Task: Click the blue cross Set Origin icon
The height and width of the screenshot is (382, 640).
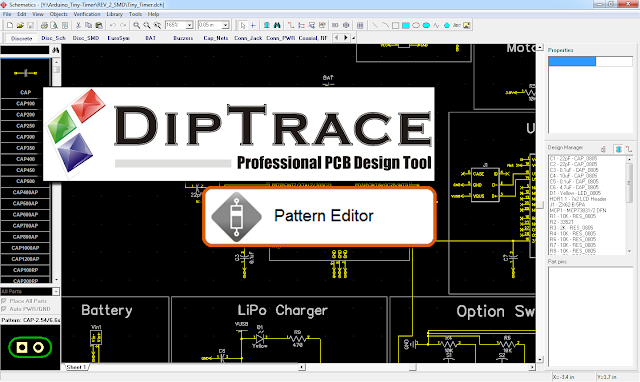Action: 253,25
